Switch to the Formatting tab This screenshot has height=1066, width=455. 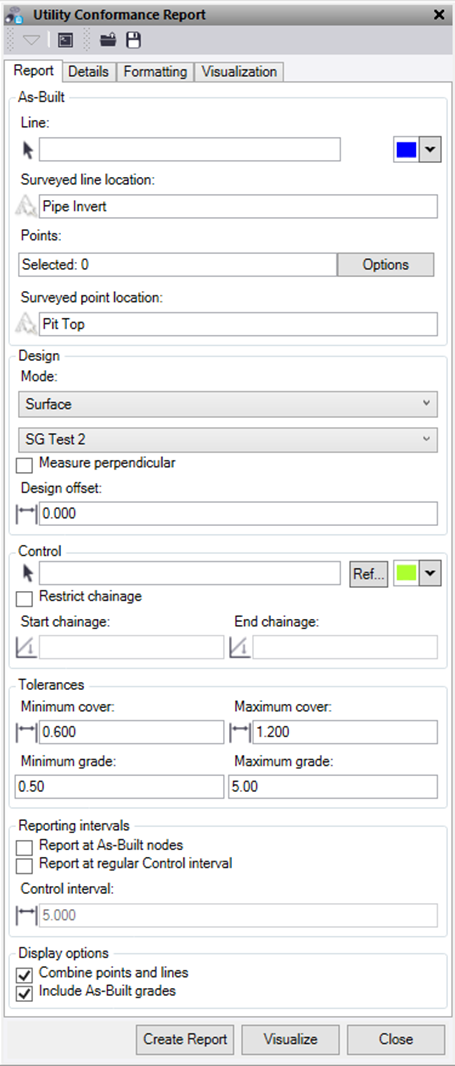155,71
